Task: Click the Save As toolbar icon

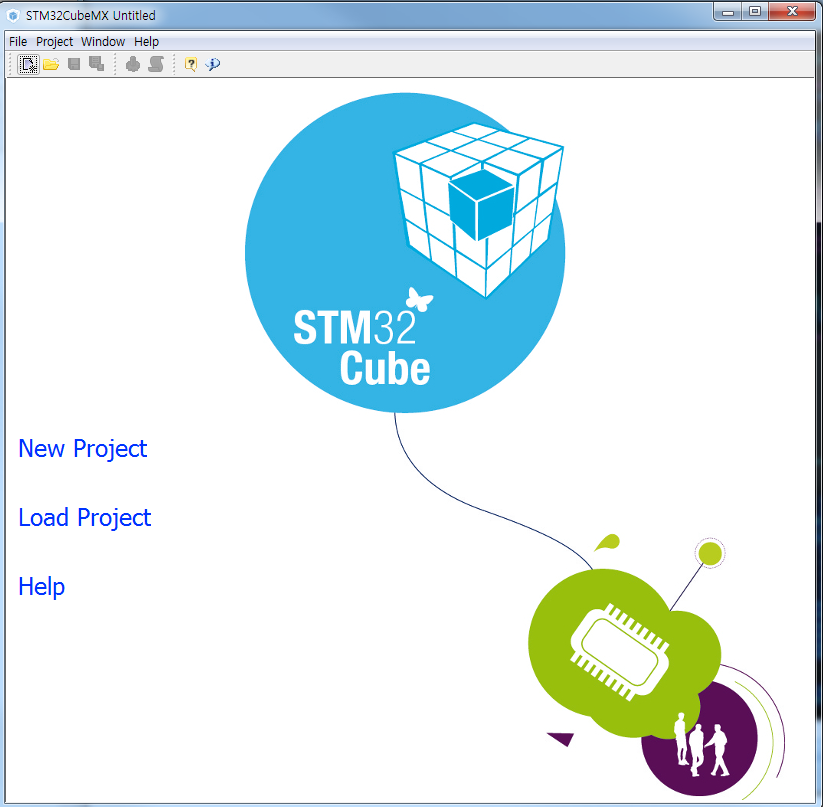Action: pyautogui.click(x=95, y=64)
